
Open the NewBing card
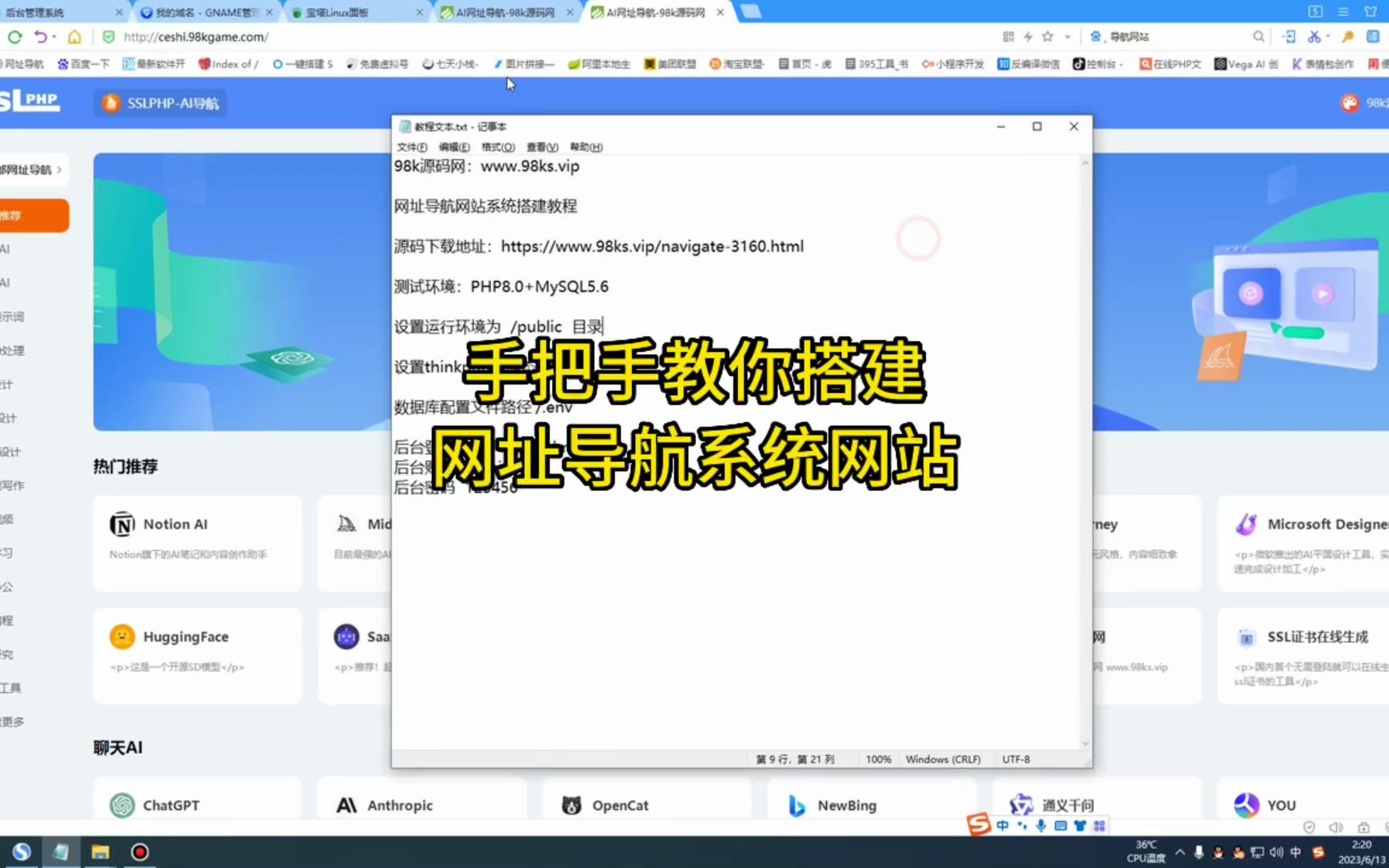coord(871,798)
